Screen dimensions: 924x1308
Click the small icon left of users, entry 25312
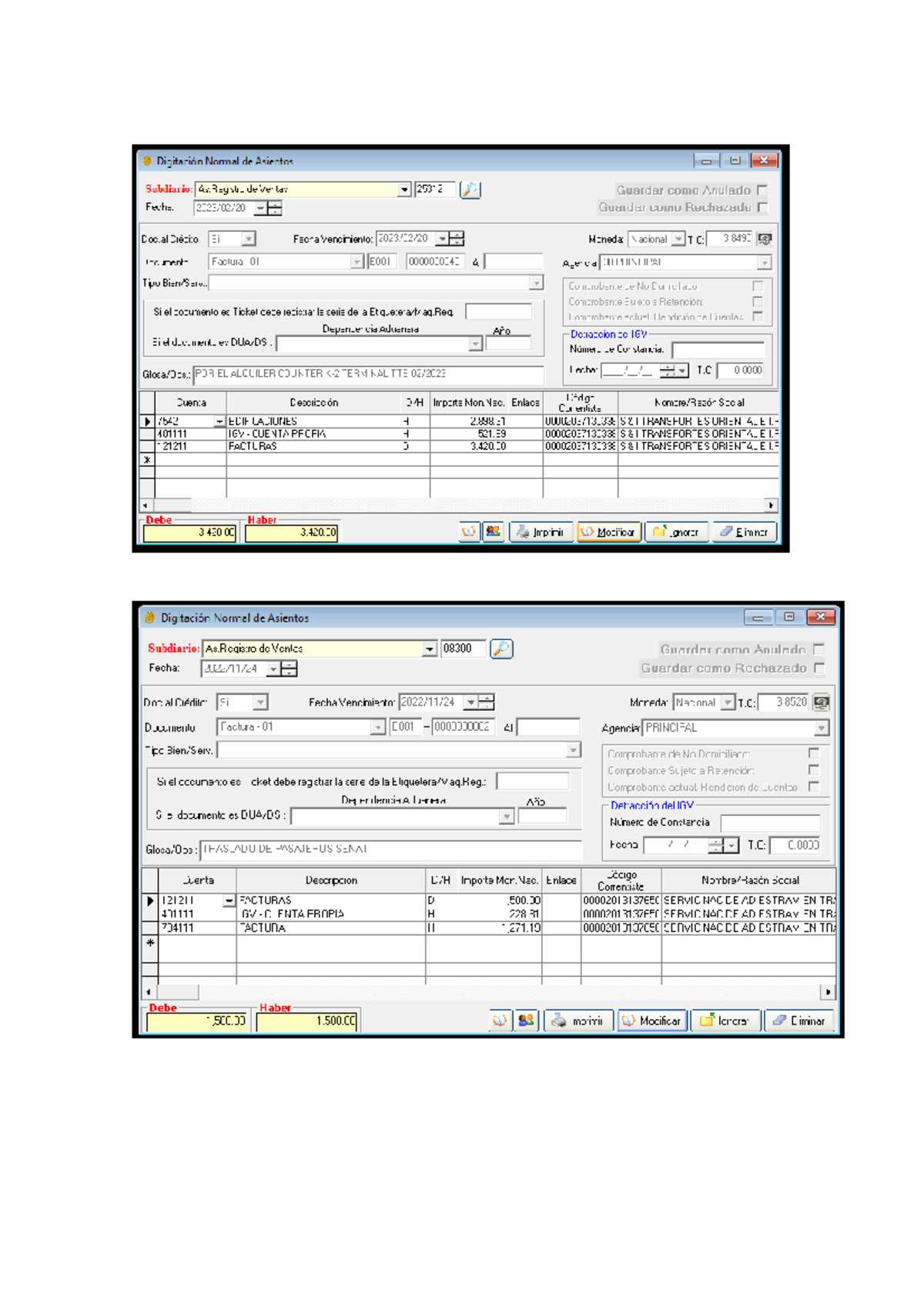pyautogui.click(x=469, y=532)
